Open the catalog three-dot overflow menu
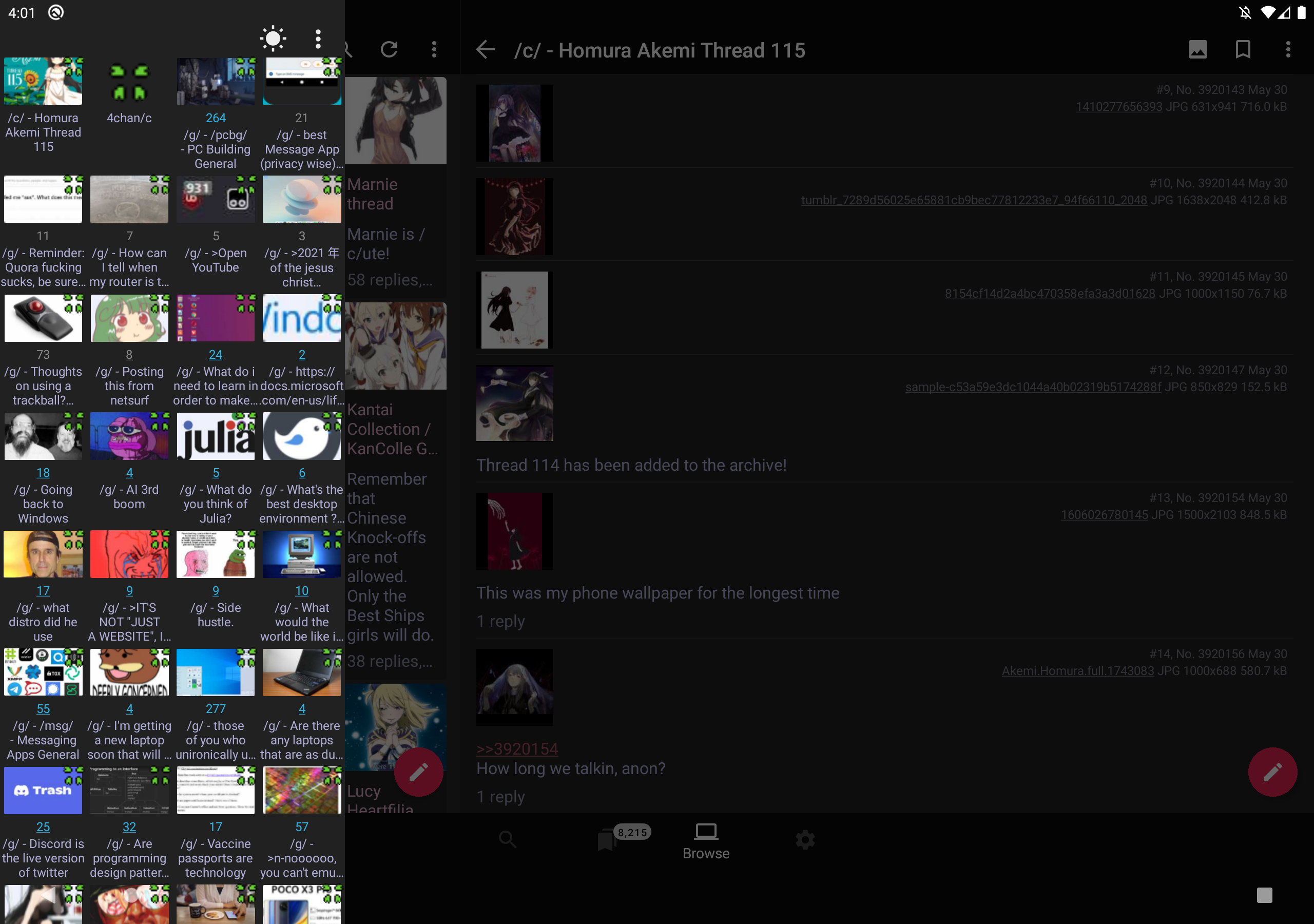 (434, 50)
